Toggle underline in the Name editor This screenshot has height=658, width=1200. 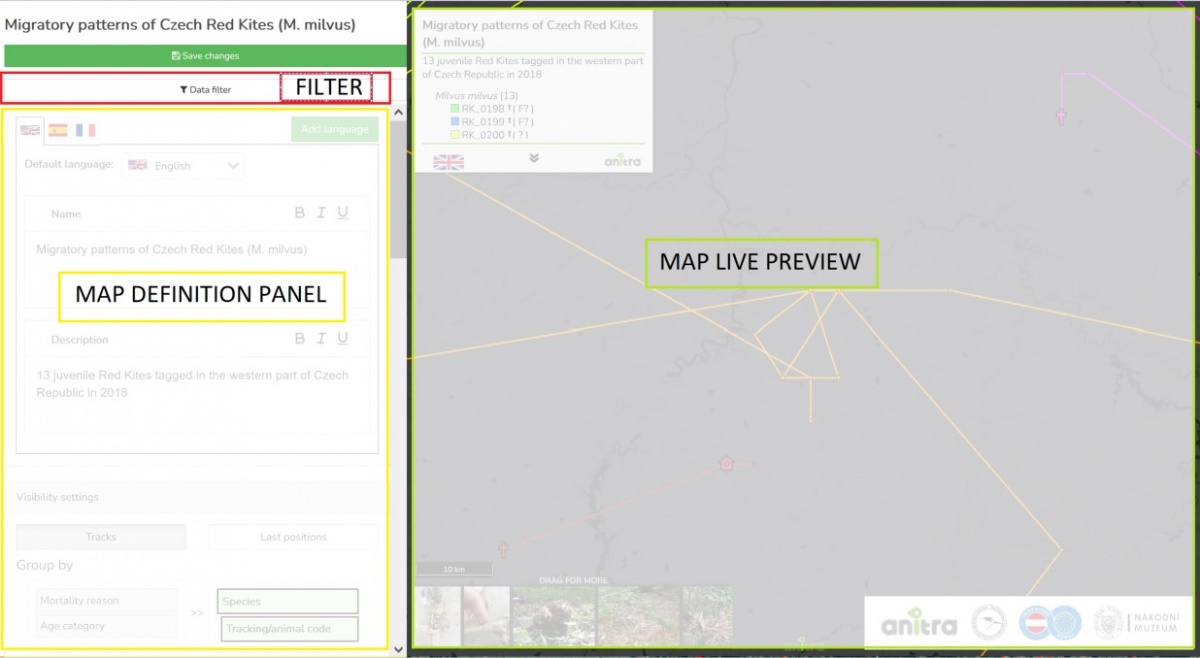[343, 213]
